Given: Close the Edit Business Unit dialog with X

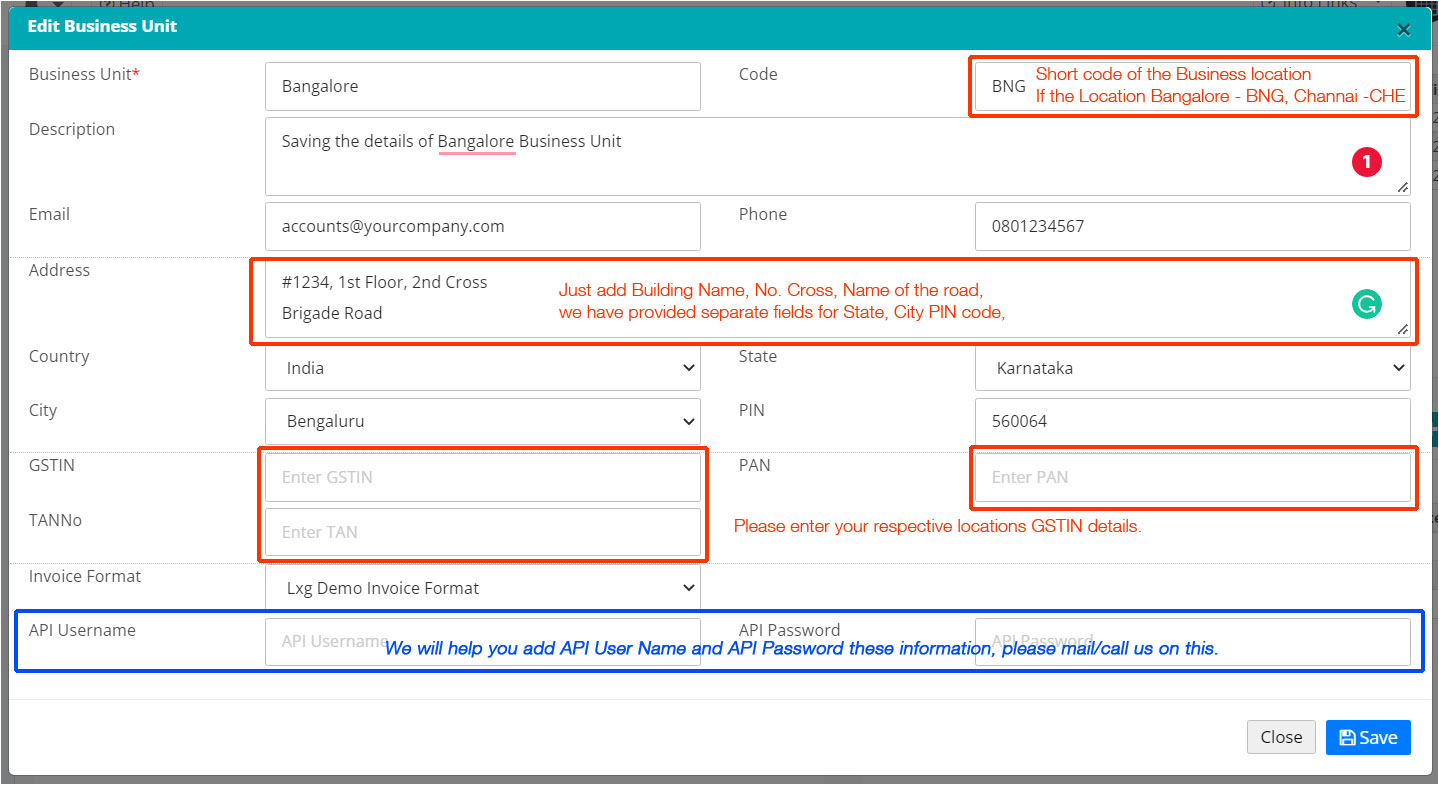Looking at the screenshot, I should coord(1404,30).
